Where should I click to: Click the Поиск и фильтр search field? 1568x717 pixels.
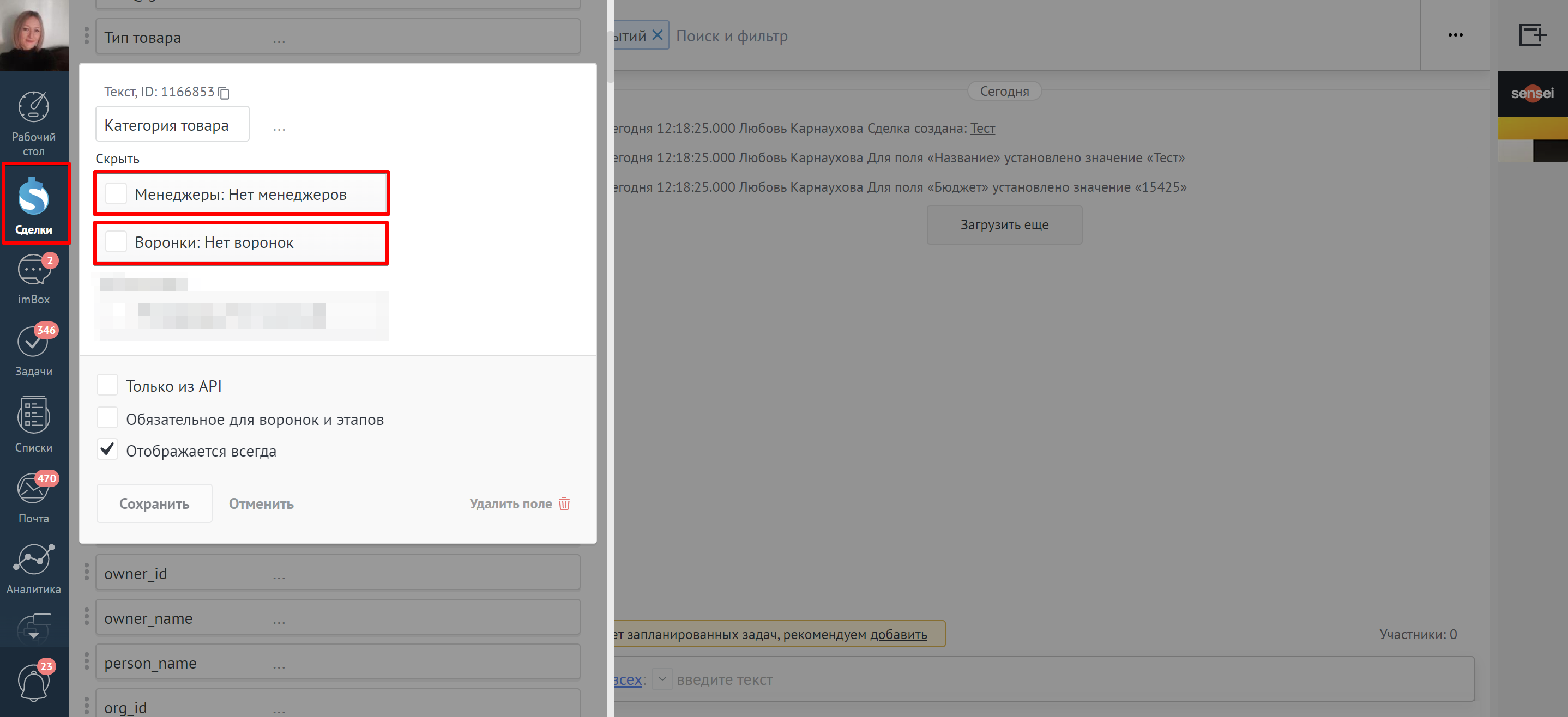pyautogui.click(x=732, y=36)
